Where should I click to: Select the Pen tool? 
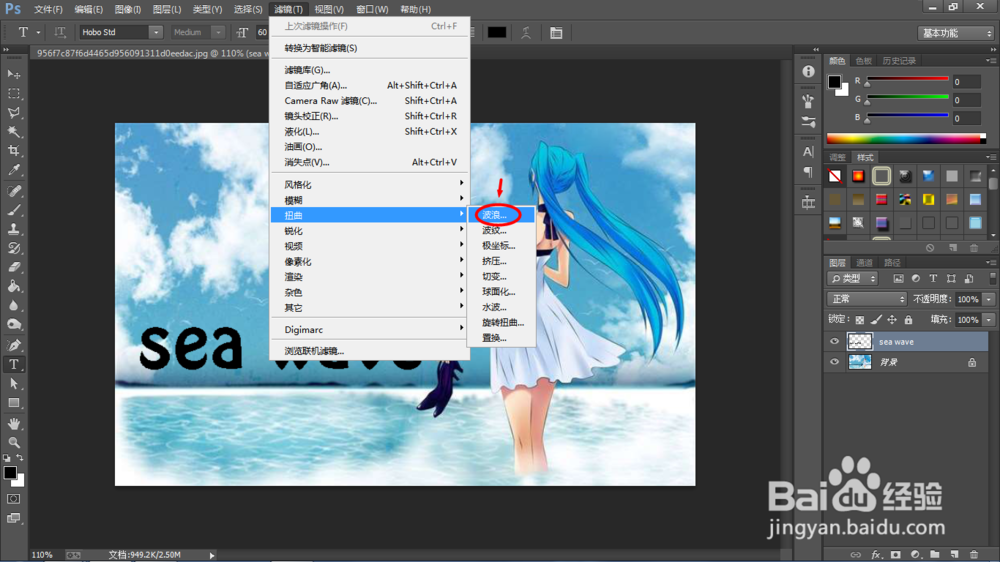pyautogui.click(x=13, y=345)
